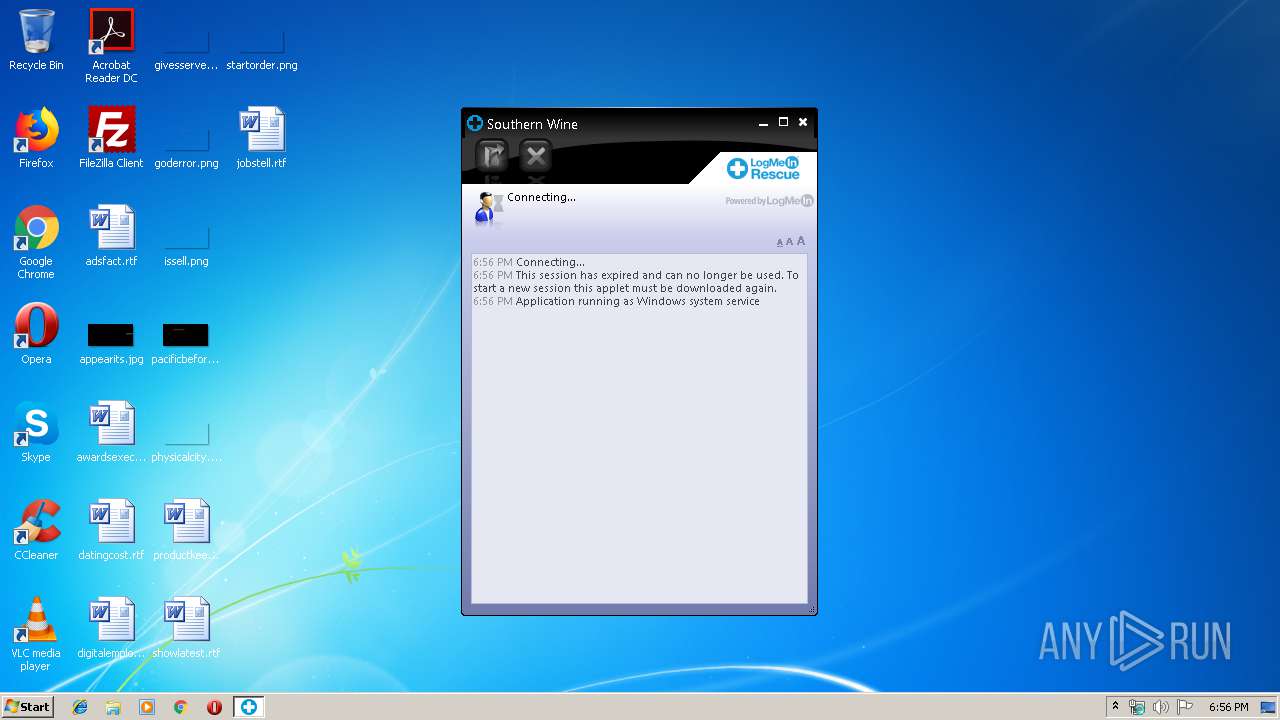Select jobstell.rtf file on desktop
Screen dimensions: 1280x720
pyautogui.click(x=261, y=138)
